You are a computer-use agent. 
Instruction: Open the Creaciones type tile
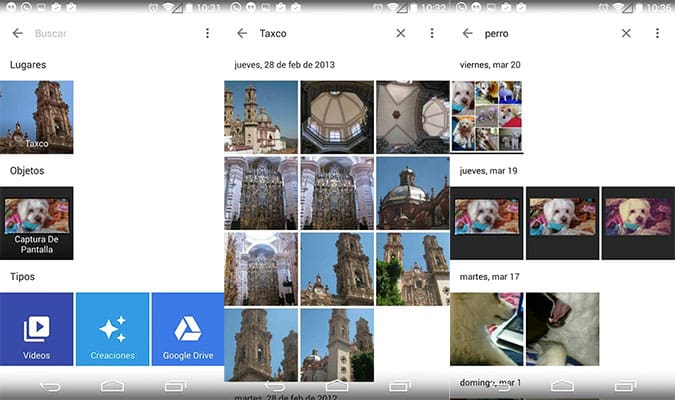pos(112,329)
